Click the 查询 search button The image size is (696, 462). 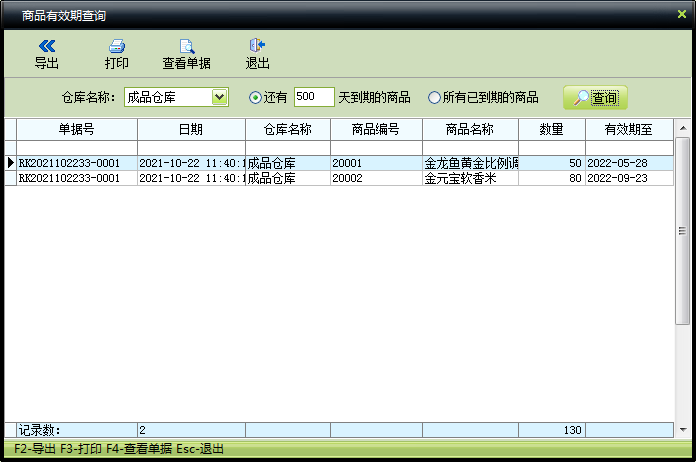click(595, 98)
